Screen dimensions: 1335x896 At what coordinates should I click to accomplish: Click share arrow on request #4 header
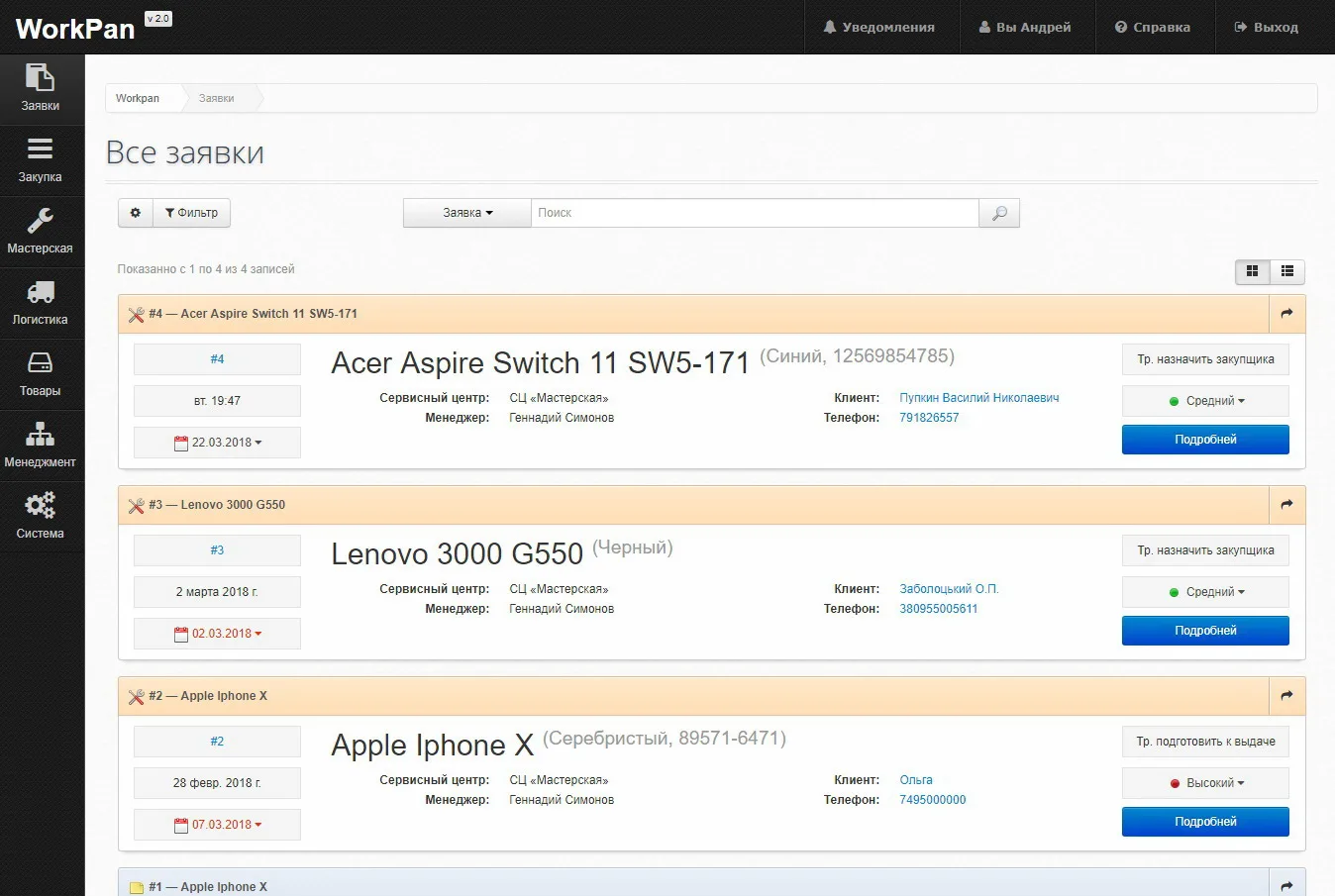click(x=1286, y=314)
